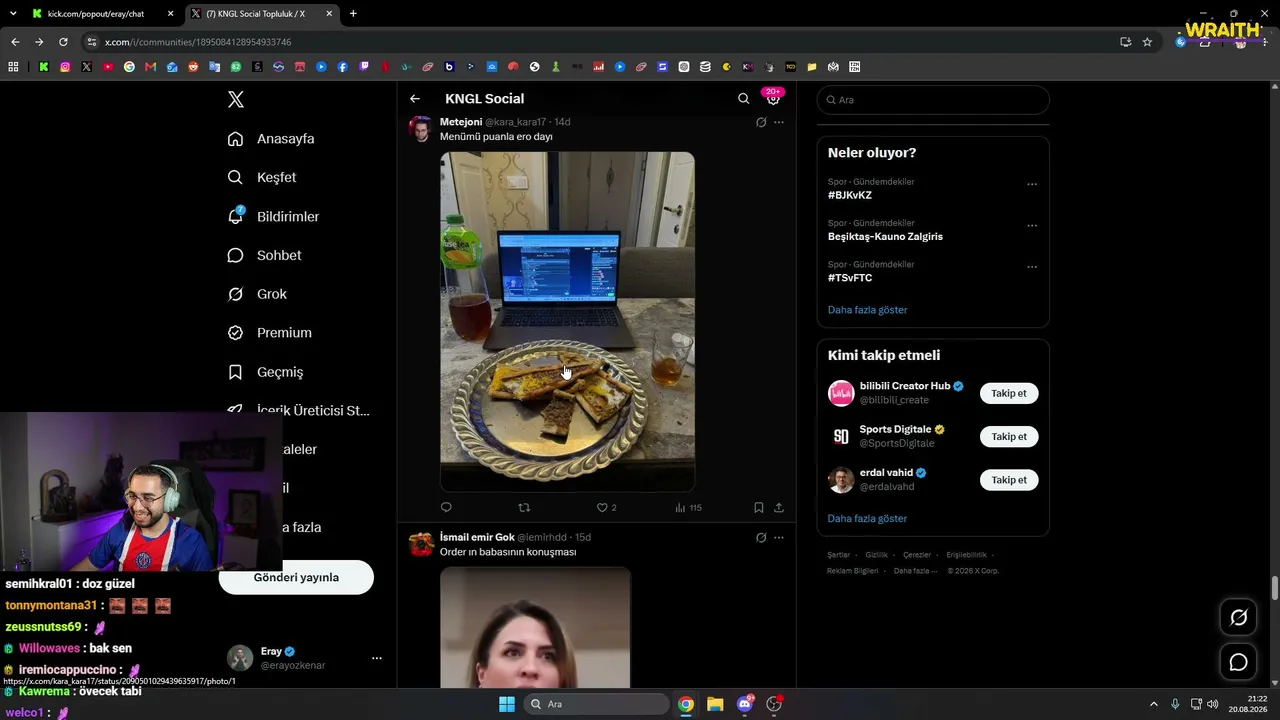This screenshot has height=720, width=1280.
Task: Open File Explorer from the taskbar
Action: point(715,704)
